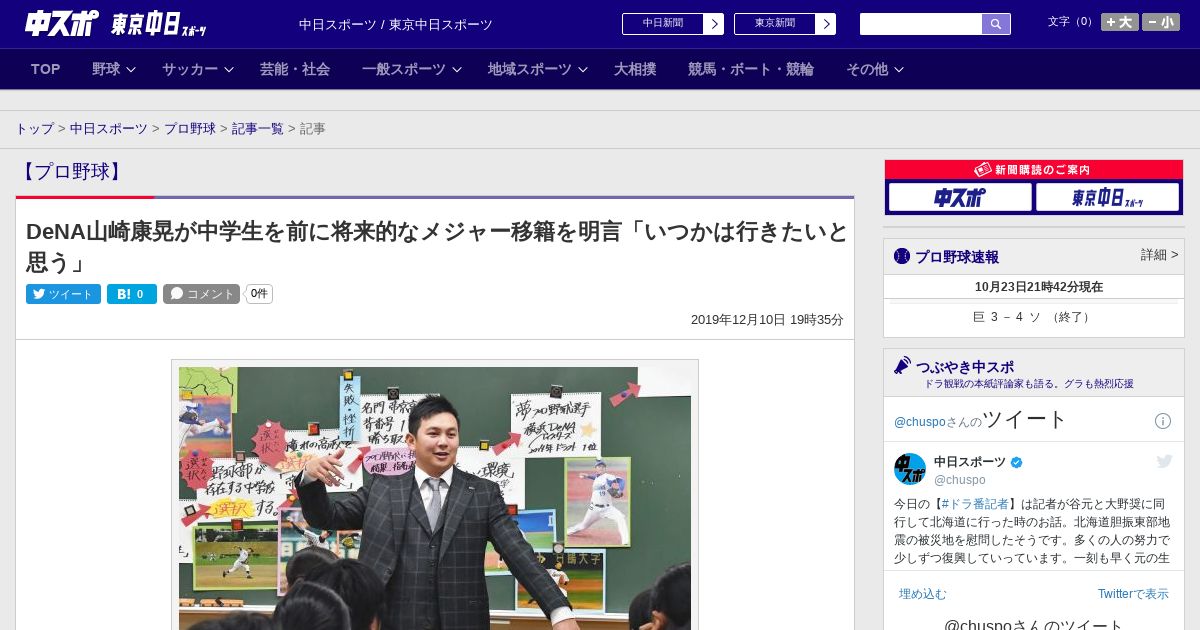Open comments with コメント button
The width and height of the screenshot is (1200, 630).
tap(201, 294)
